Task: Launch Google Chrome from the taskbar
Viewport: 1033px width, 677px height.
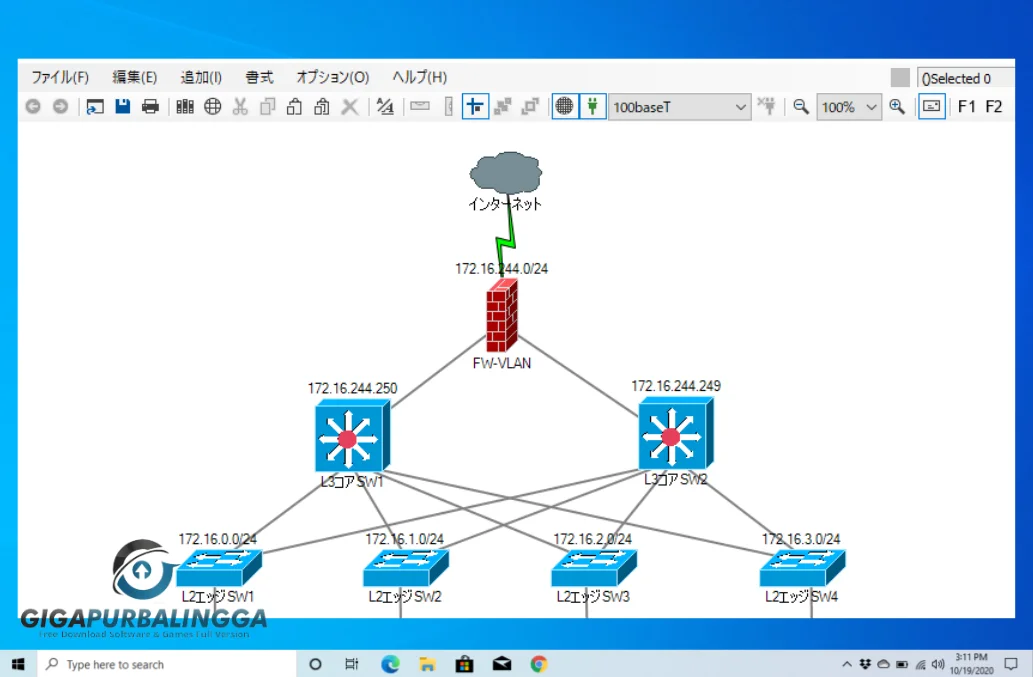Action: 539,664
